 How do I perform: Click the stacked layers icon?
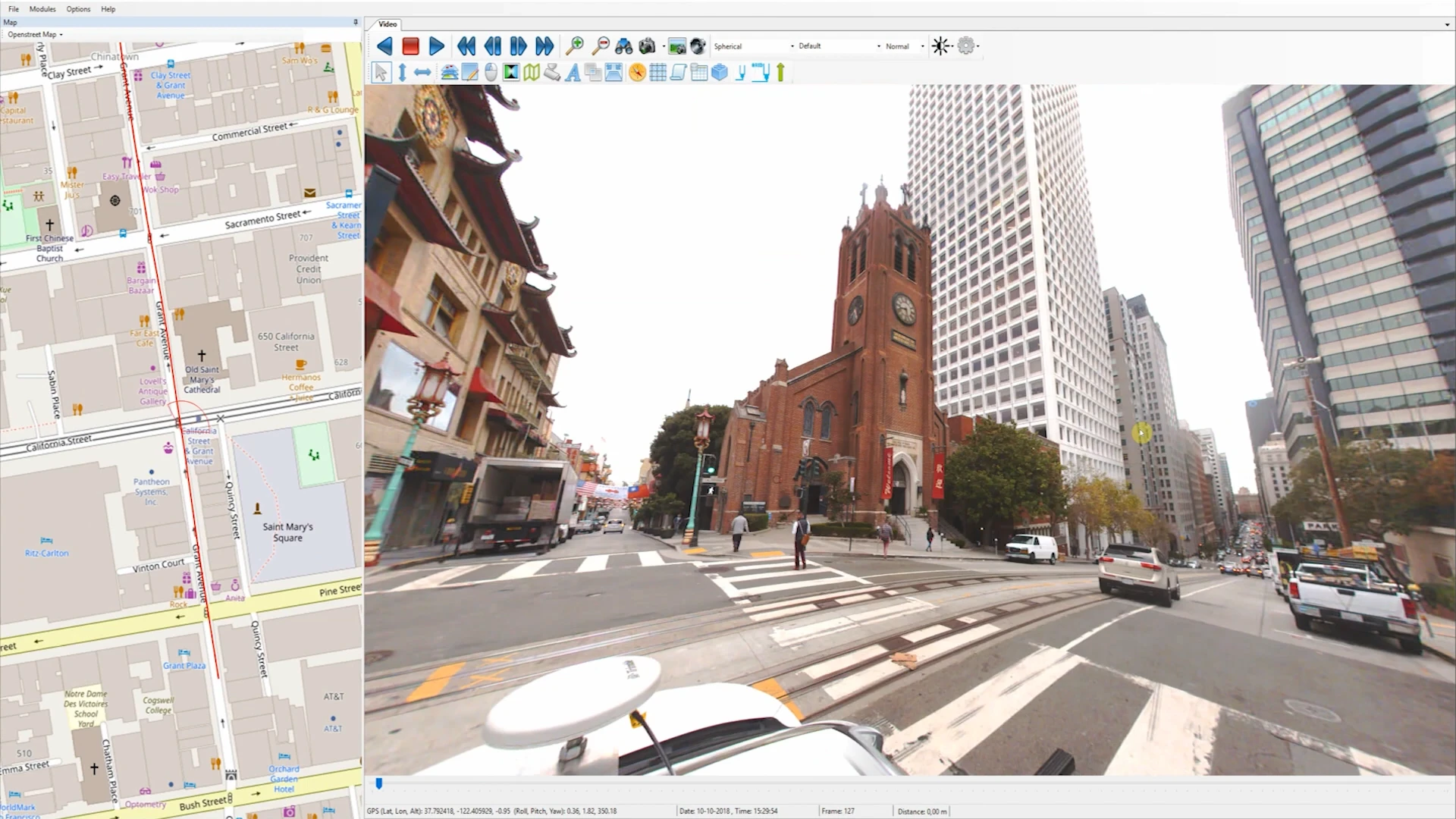click(450, 72)
